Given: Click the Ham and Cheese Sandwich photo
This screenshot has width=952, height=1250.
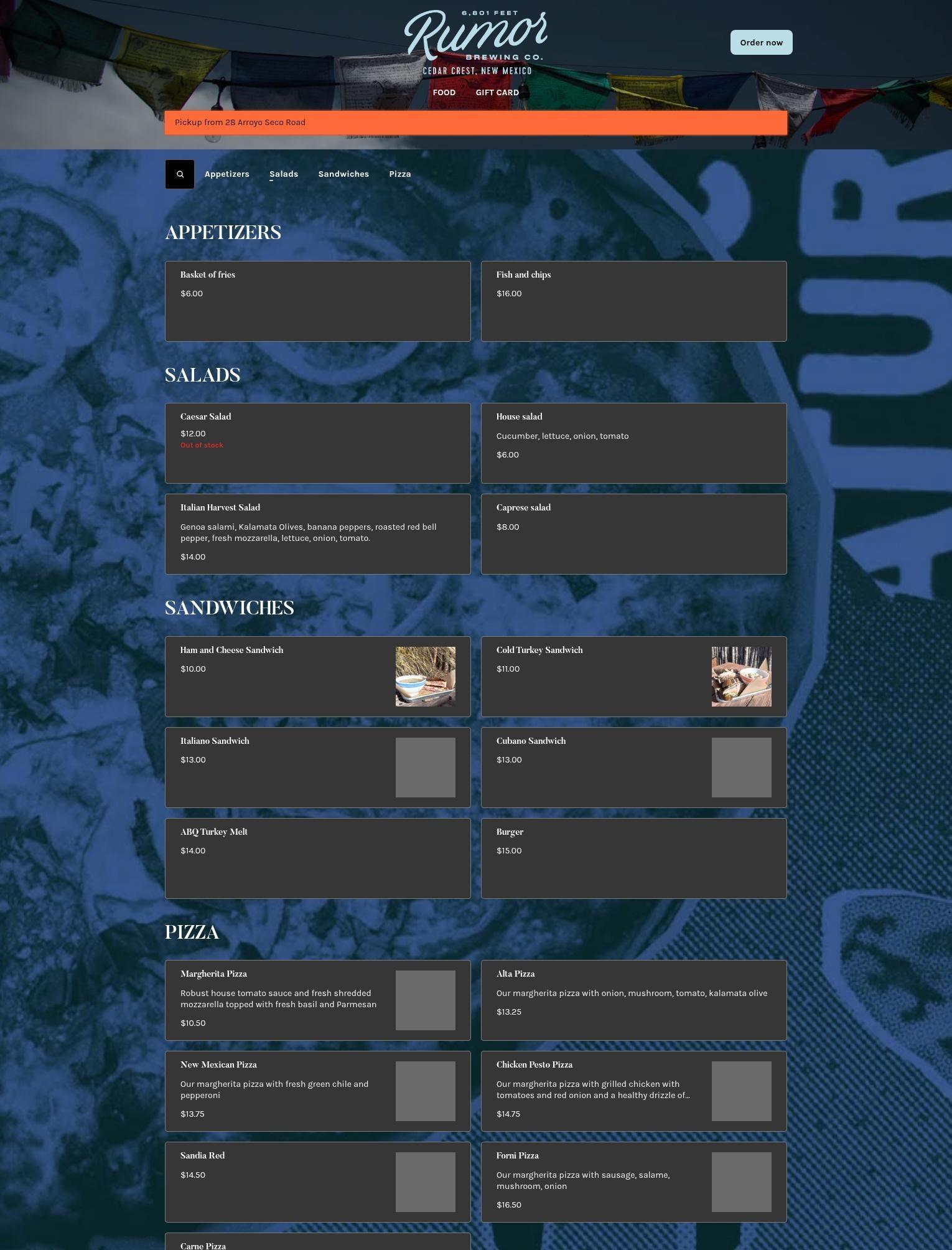Looking at the screenshot, I should point(426,677).
